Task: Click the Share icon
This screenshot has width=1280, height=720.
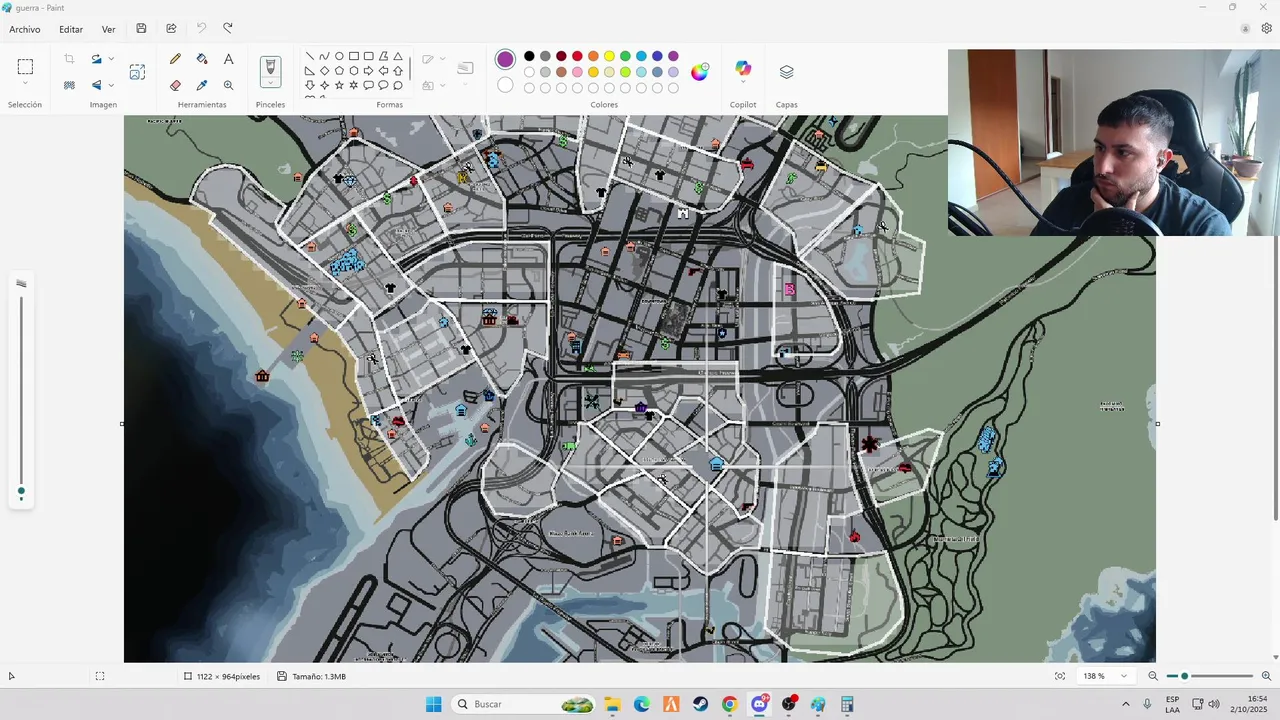Action: click(171, 29)
